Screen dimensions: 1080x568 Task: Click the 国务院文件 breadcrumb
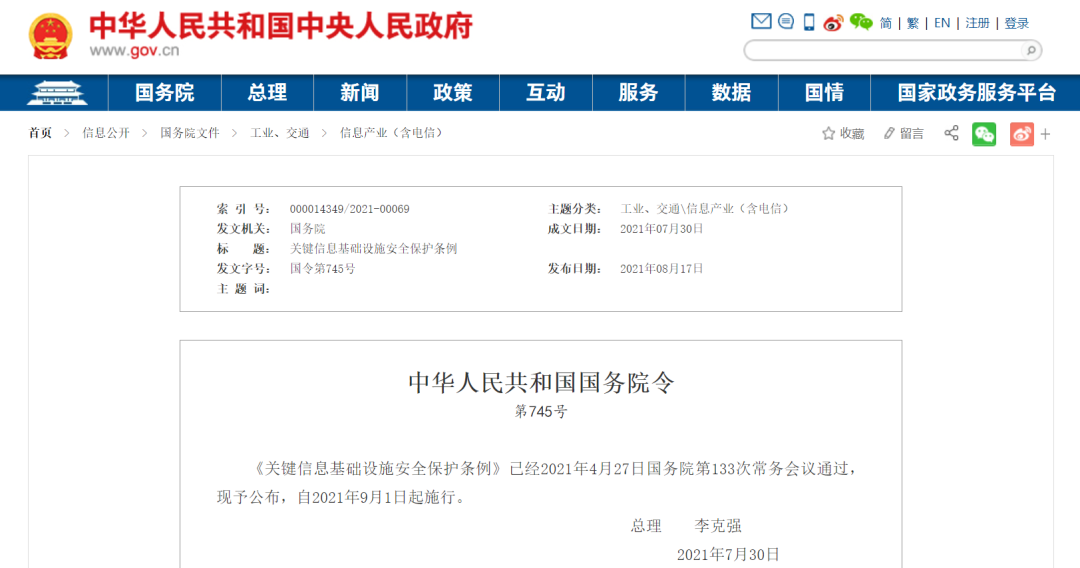pos(190,133)
